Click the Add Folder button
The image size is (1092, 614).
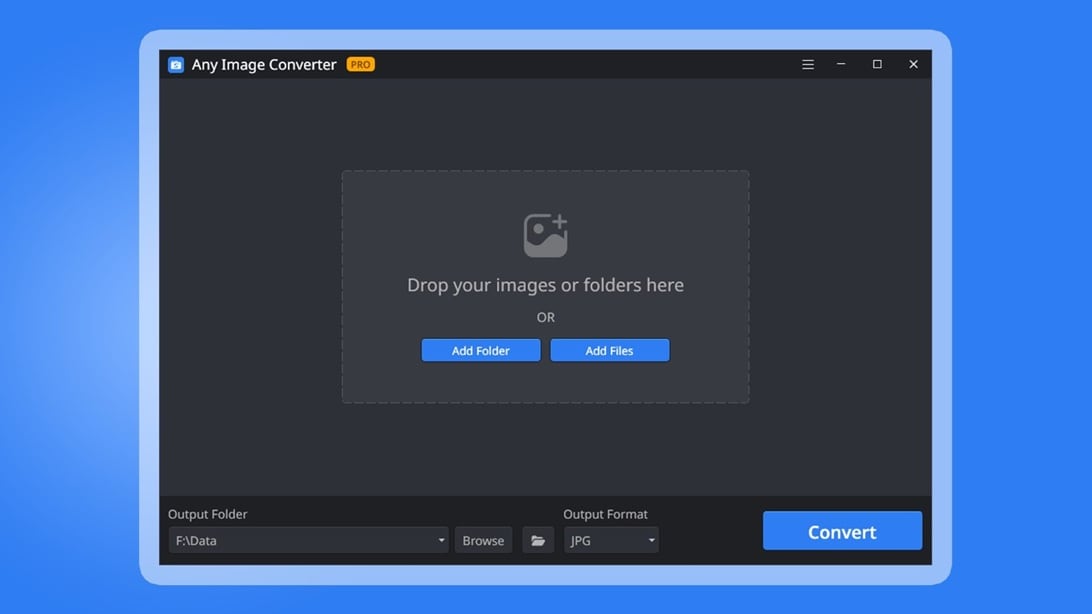click(x=481, y=350)
